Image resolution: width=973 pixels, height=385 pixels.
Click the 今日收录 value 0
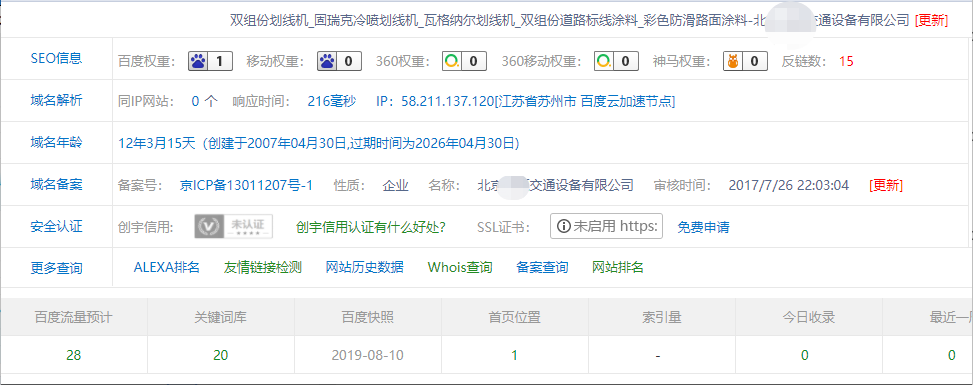tap(805, 356)
